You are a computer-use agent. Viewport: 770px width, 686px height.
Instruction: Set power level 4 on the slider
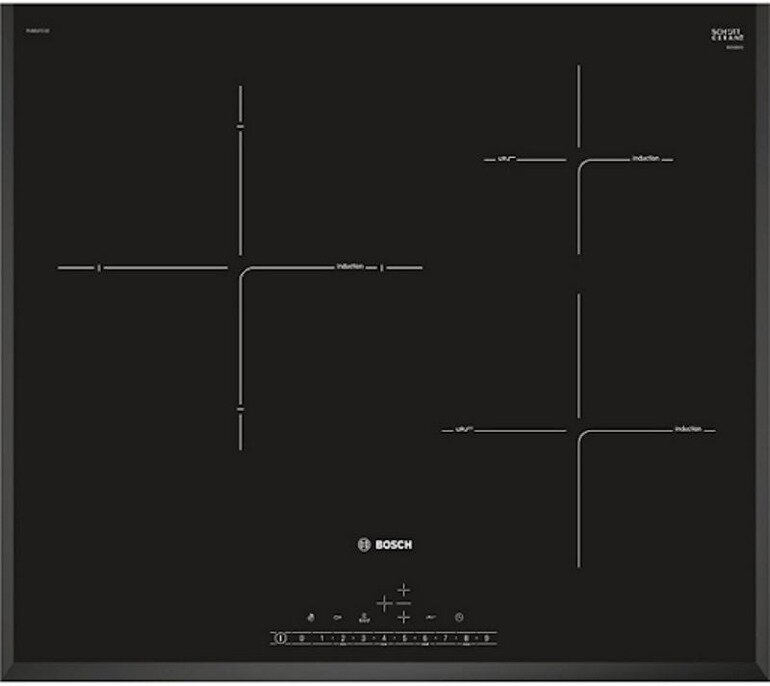point(384,638)
